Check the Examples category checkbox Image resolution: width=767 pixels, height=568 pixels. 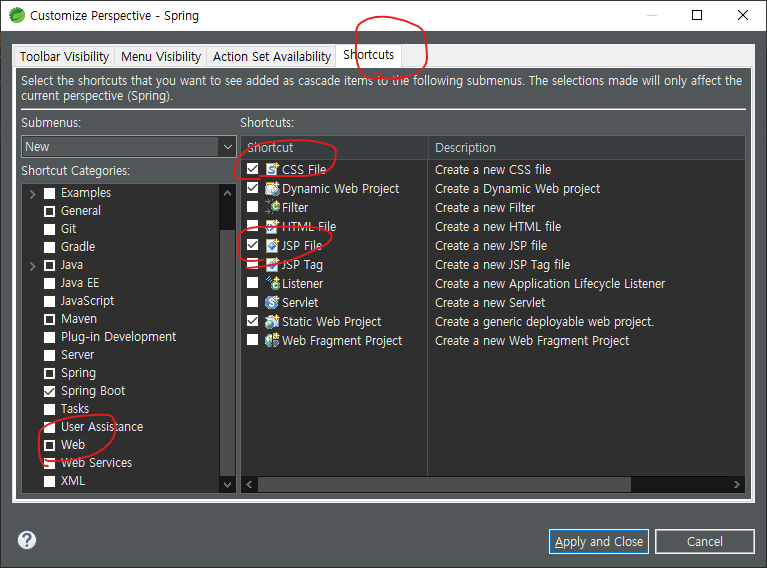[49, 193]
